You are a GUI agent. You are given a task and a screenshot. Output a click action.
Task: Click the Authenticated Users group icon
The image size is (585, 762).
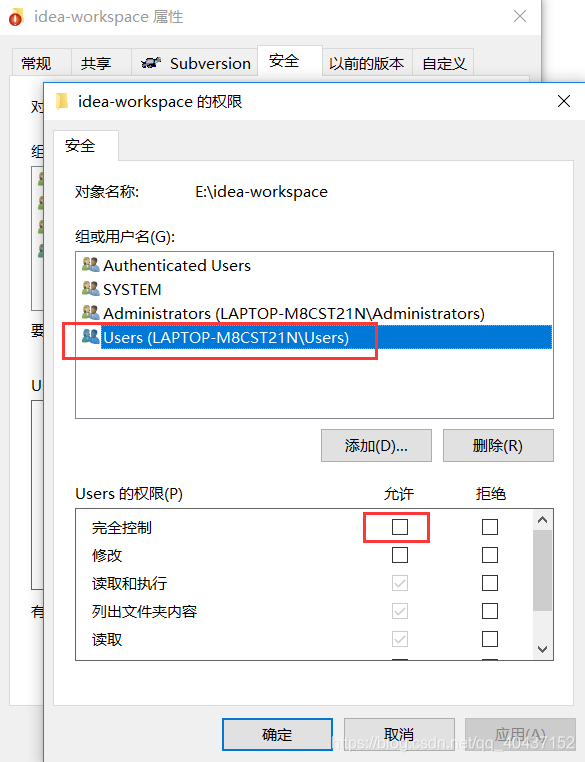coord(90,265)
